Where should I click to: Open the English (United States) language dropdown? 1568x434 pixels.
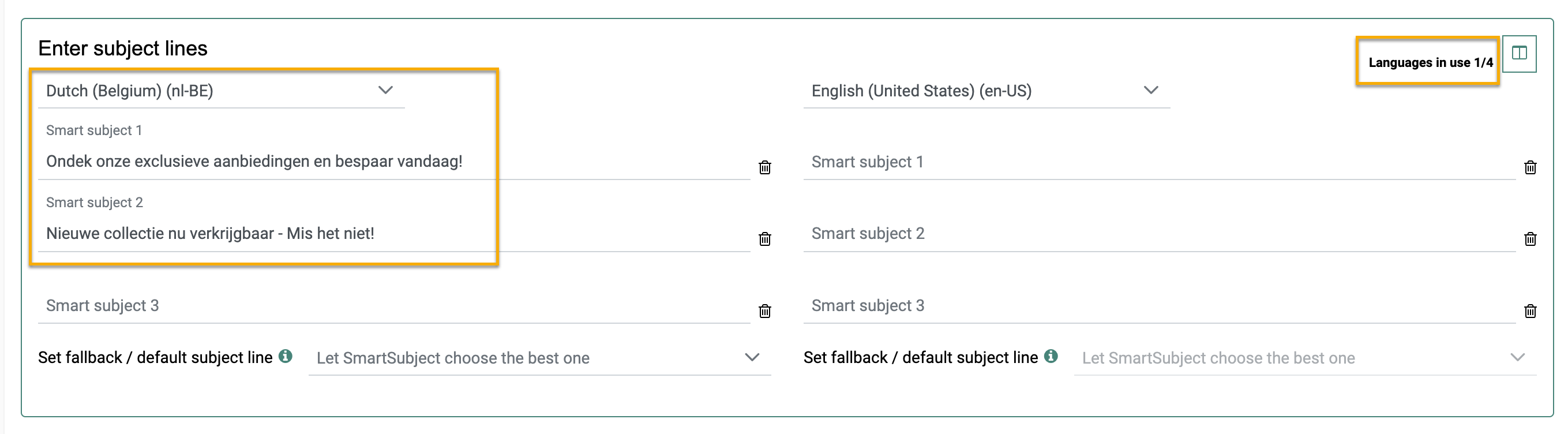(985, 91)
